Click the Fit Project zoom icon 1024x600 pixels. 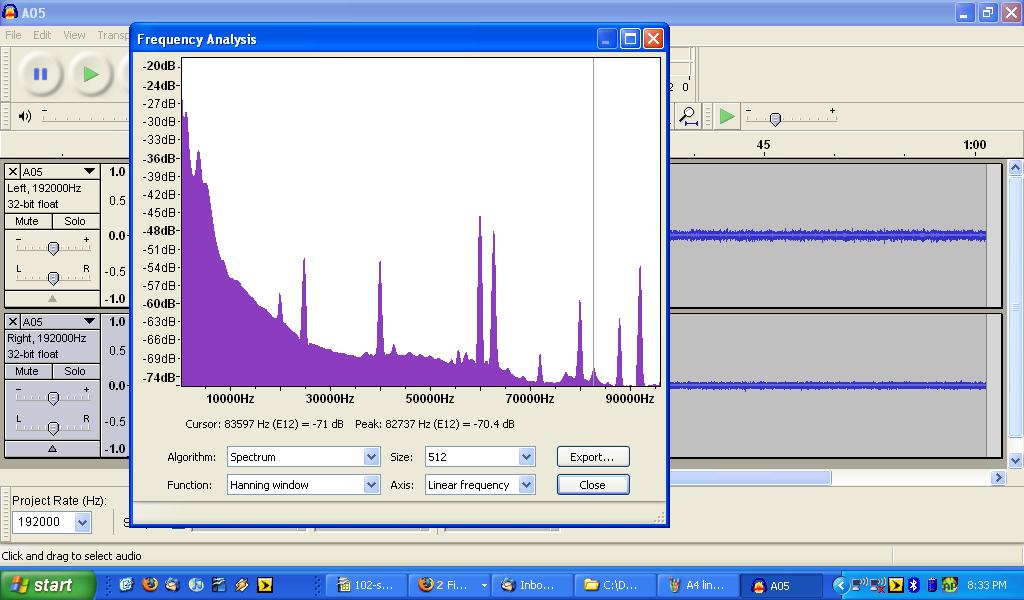coord(689,116)
